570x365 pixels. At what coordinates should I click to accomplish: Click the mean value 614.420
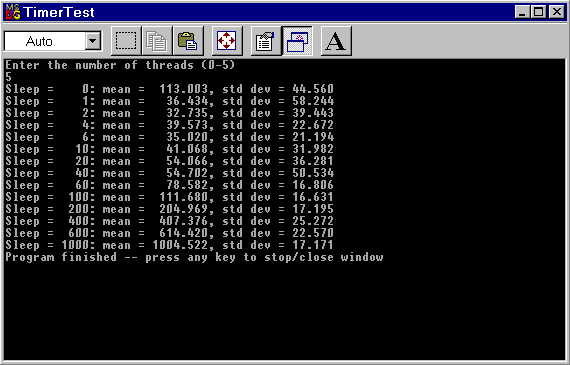tap(184, 233)
